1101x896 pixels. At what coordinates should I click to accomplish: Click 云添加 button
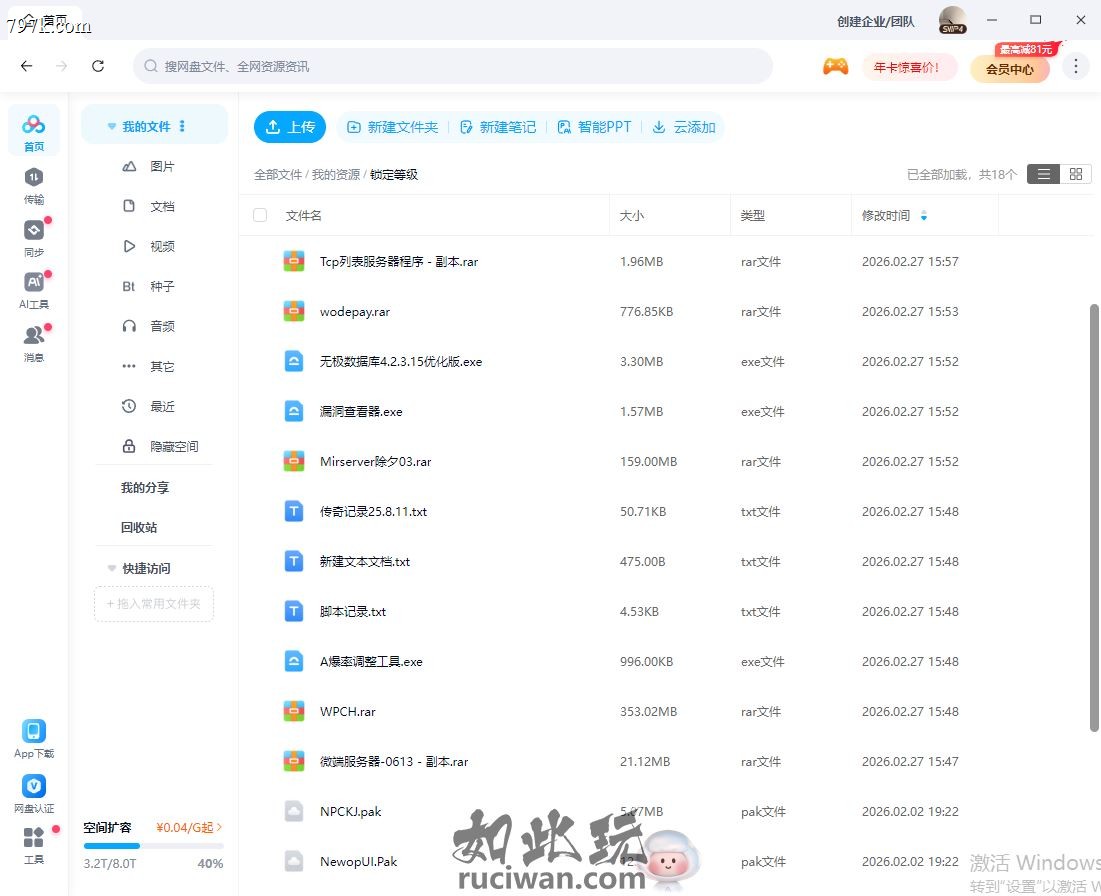[684, 127]
